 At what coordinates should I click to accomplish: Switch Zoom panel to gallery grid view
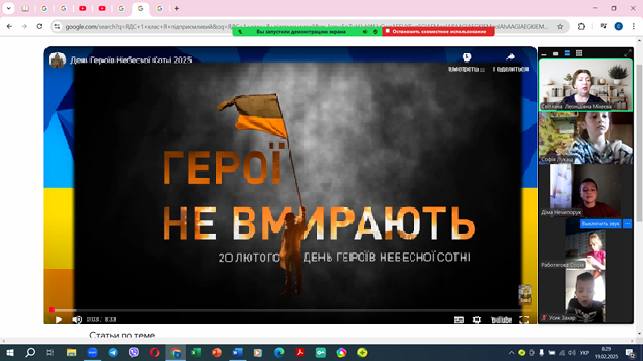[579, 53]
